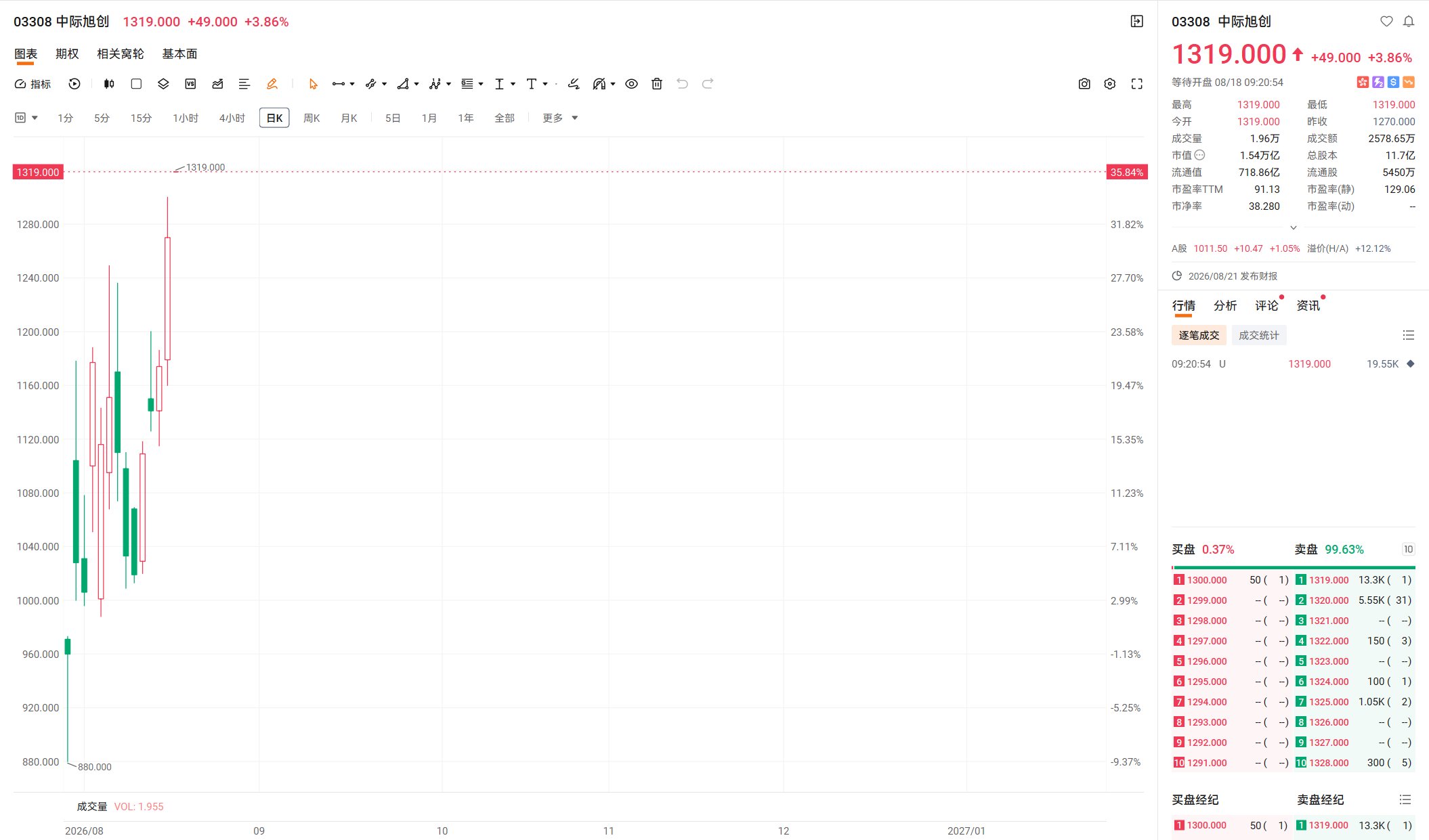
Task: Click the square frame icon in toolbar
Action: pos(136,84)
